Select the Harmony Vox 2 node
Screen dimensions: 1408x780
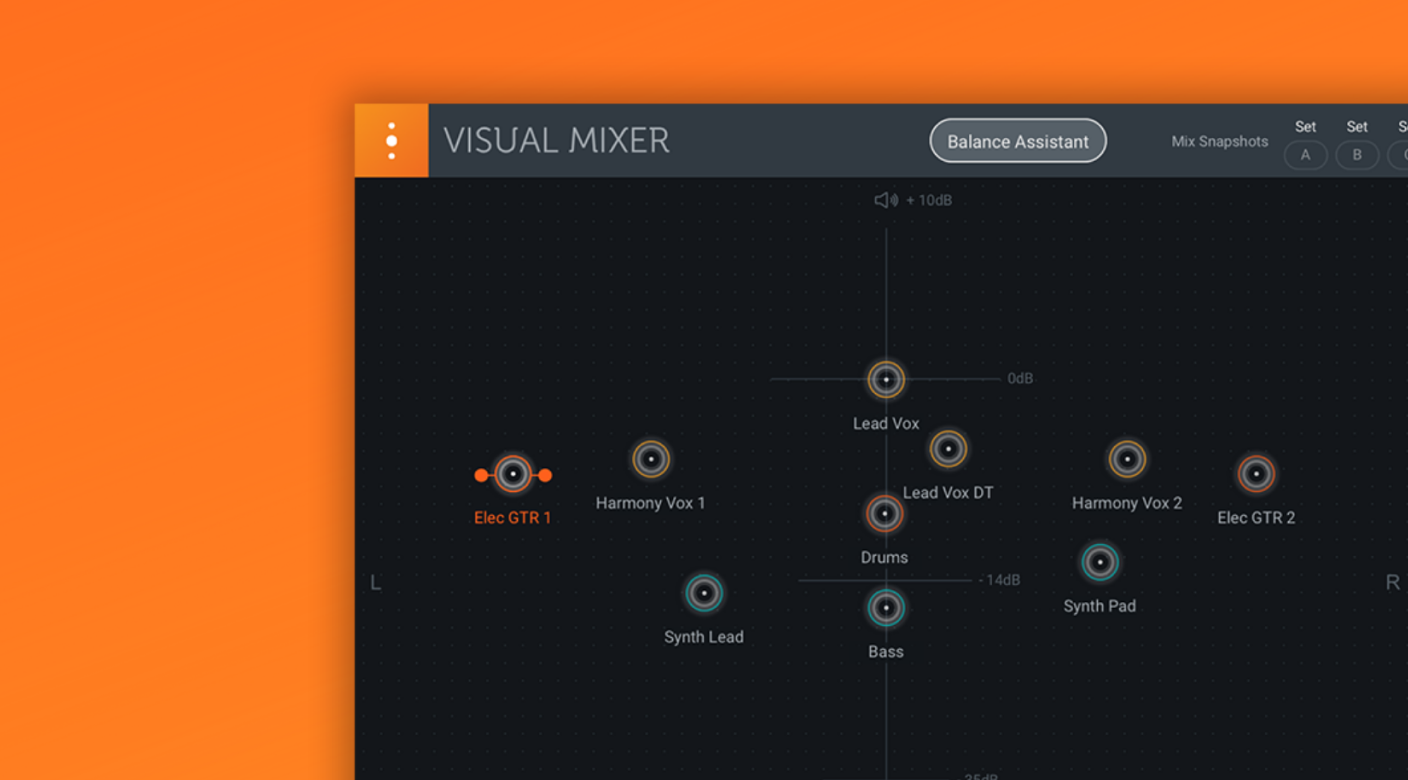(x=1127, y=459)
